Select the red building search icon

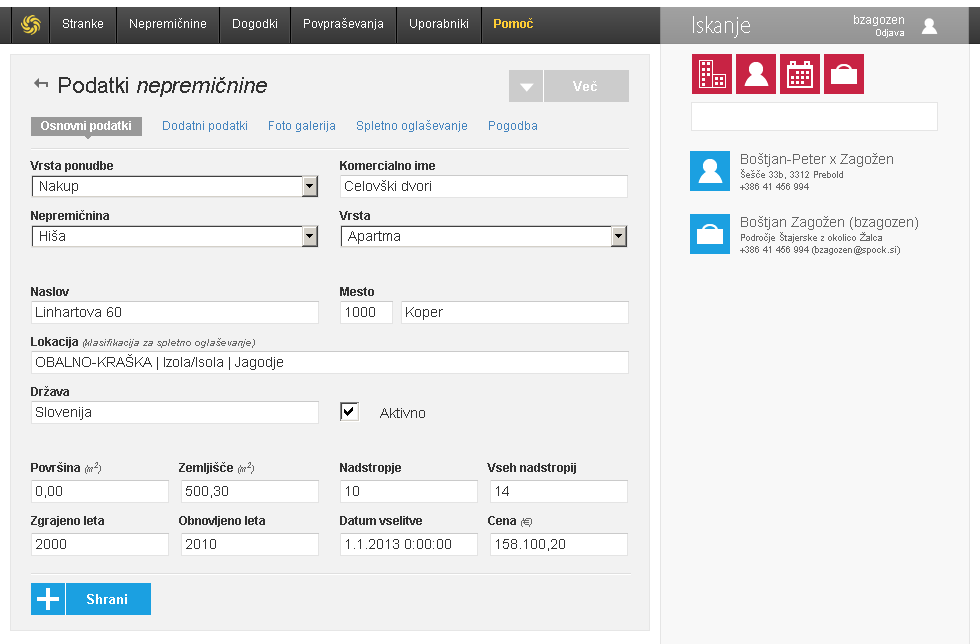tap(711, 74)
